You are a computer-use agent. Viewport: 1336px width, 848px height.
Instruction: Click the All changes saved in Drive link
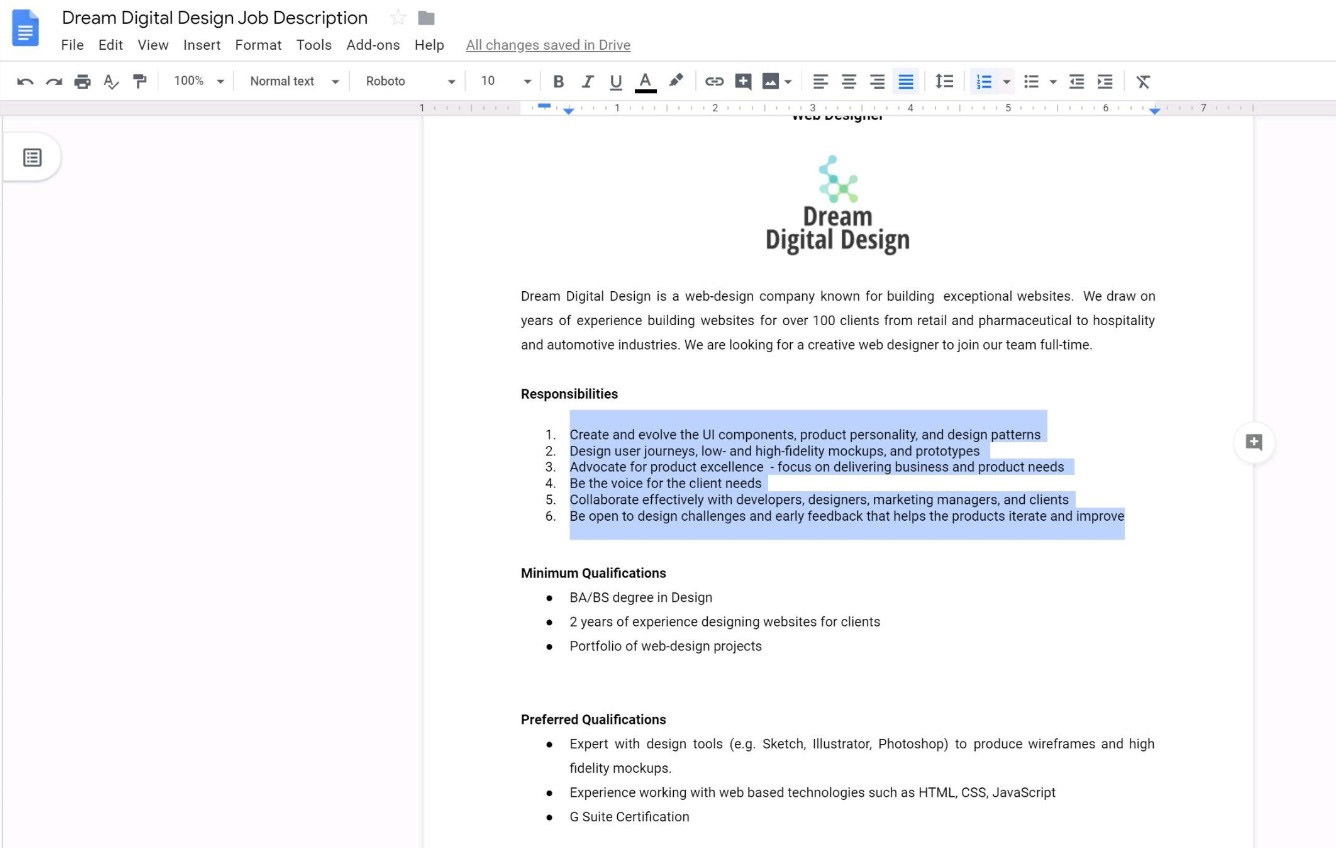(548, 45)
